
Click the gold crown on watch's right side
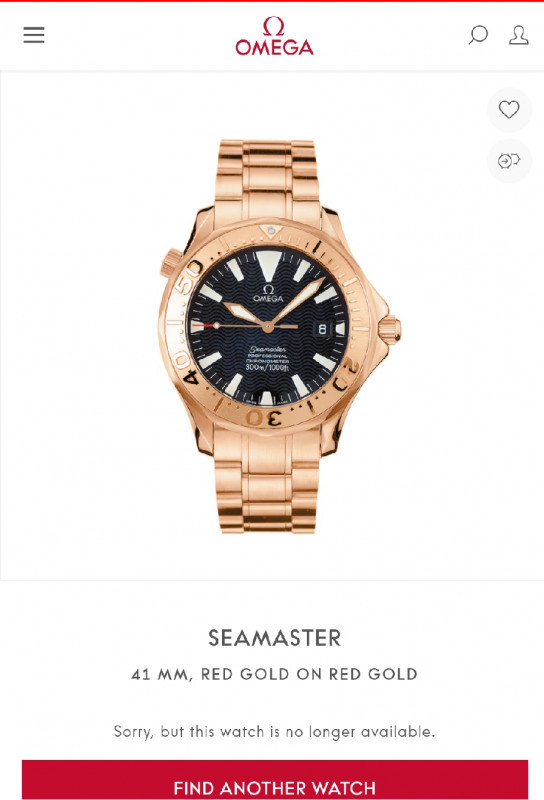click(390, 330)
